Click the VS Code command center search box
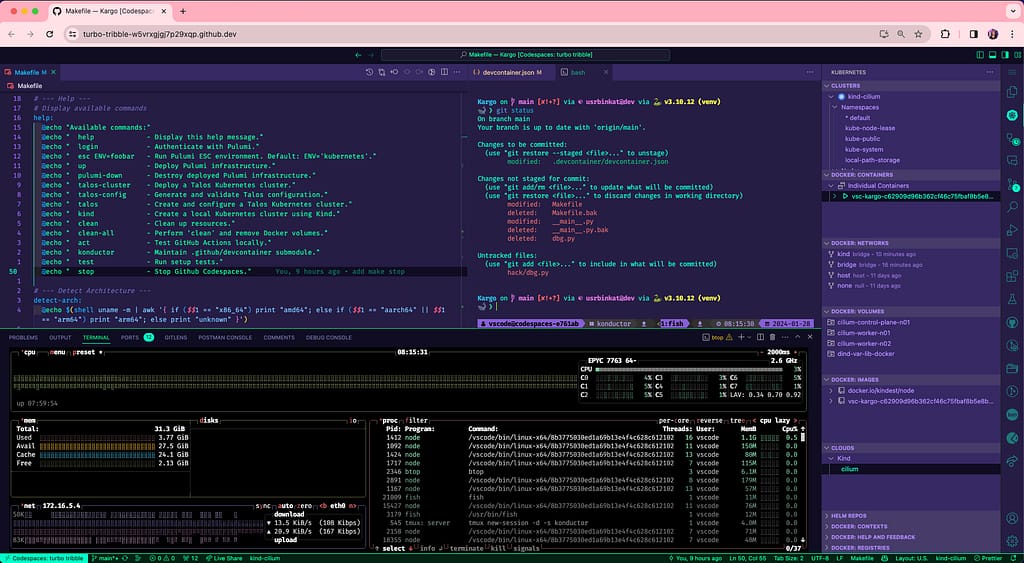Image resolution: width=1024 pixels, height=563 pixels. coord(526,55)
